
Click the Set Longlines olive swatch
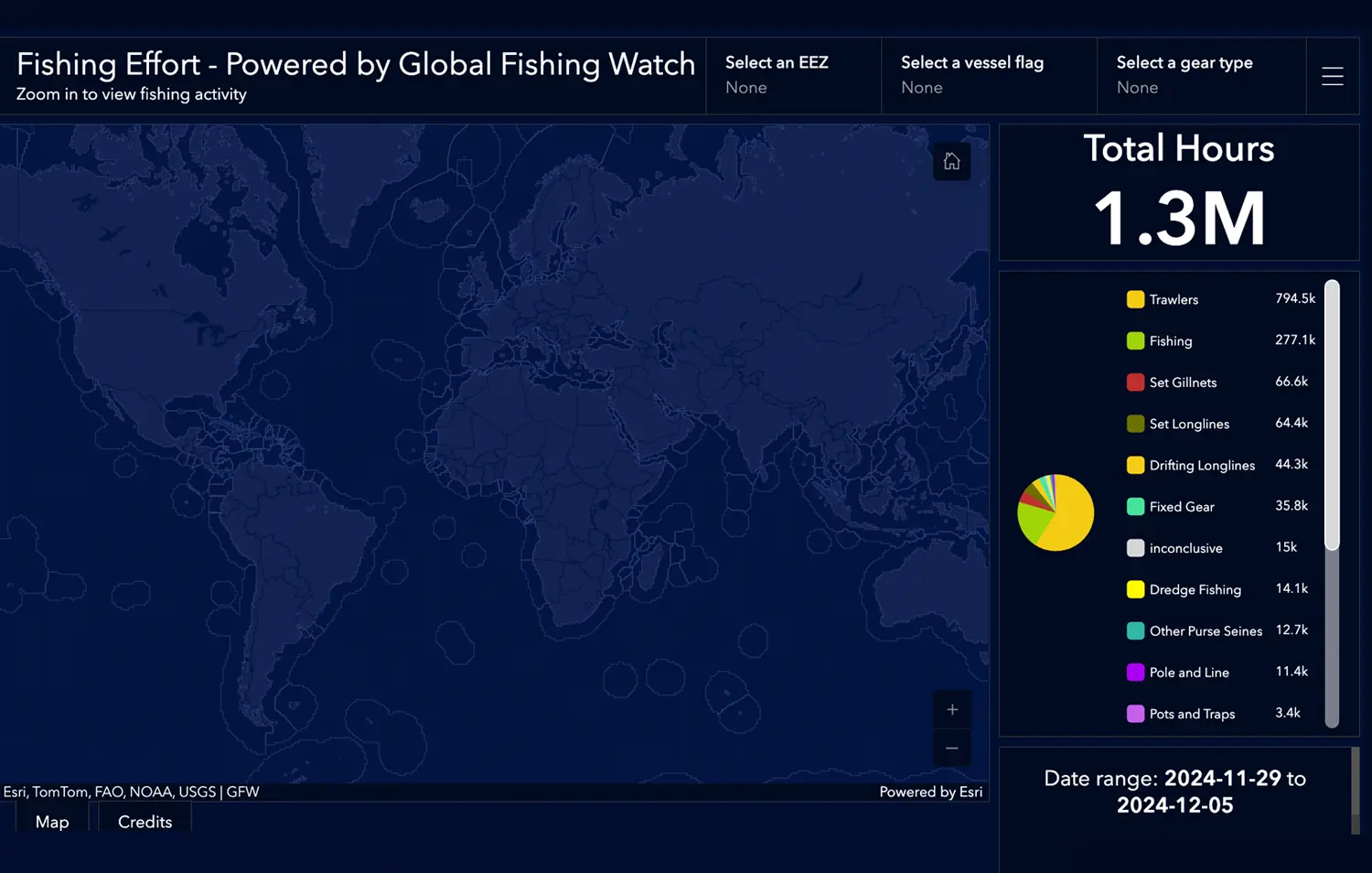point(1135,424)
